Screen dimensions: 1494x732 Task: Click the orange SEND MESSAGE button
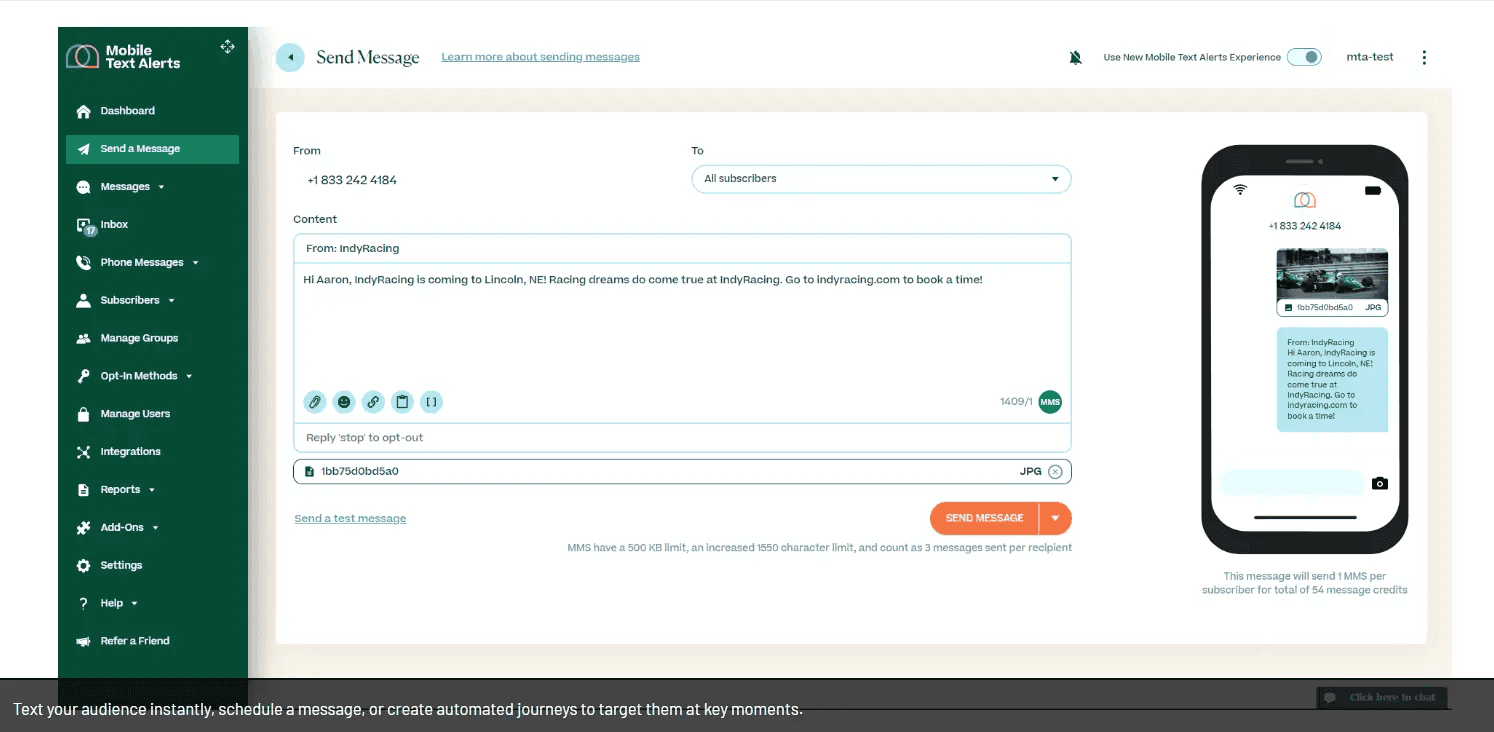pos(985,518)
